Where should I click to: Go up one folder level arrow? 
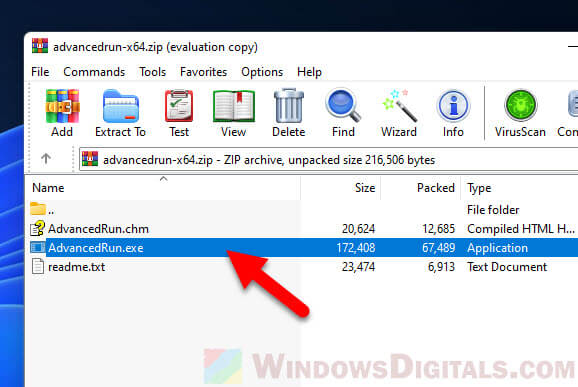46,159
